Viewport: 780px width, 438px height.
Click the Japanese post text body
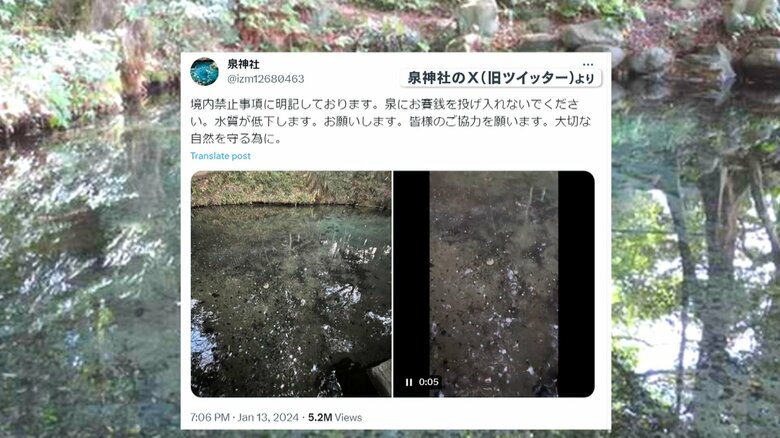tap(391, 121)
